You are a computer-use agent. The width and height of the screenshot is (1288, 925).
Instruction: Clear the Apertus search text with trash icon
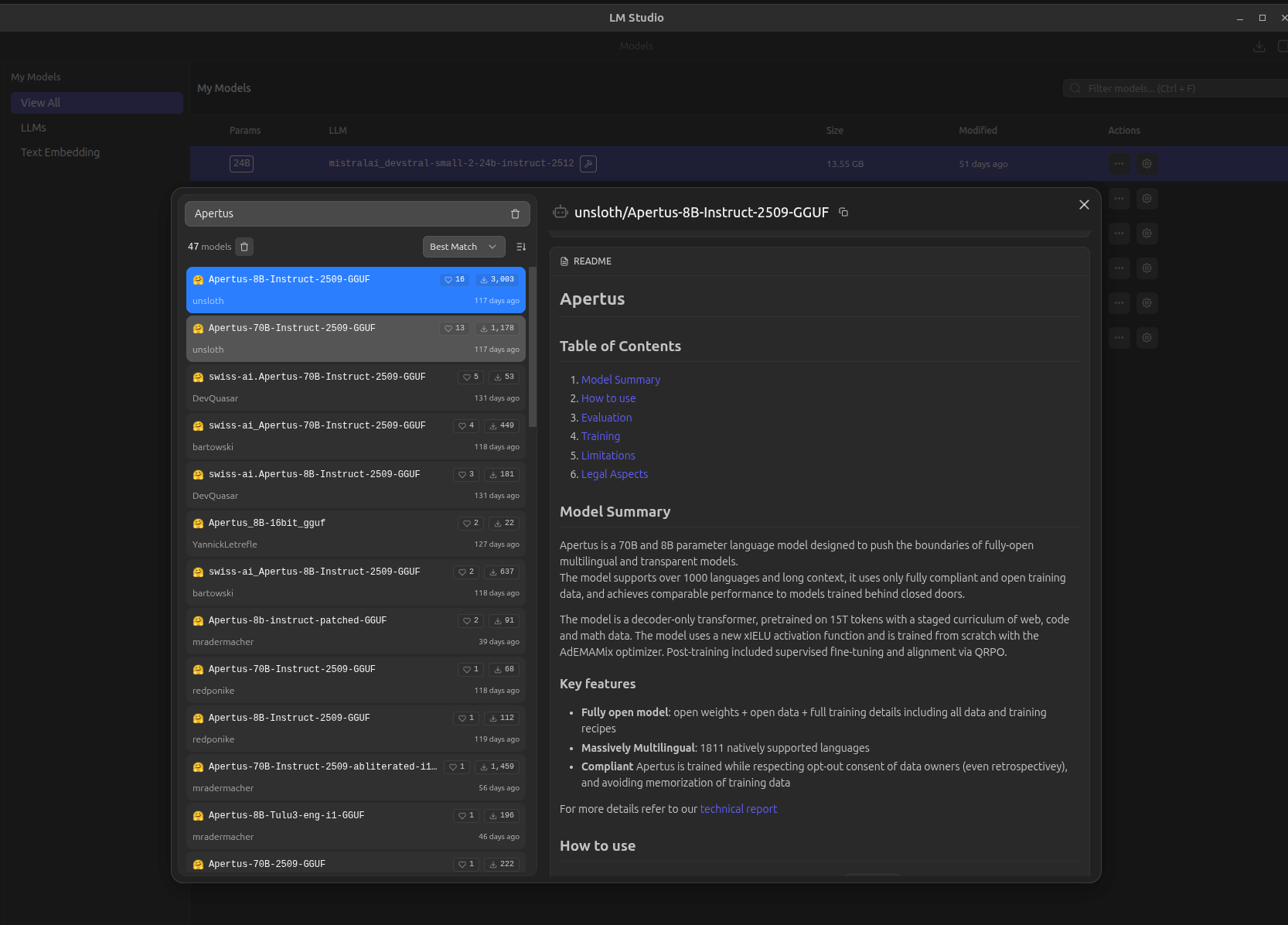coord(515,214)
